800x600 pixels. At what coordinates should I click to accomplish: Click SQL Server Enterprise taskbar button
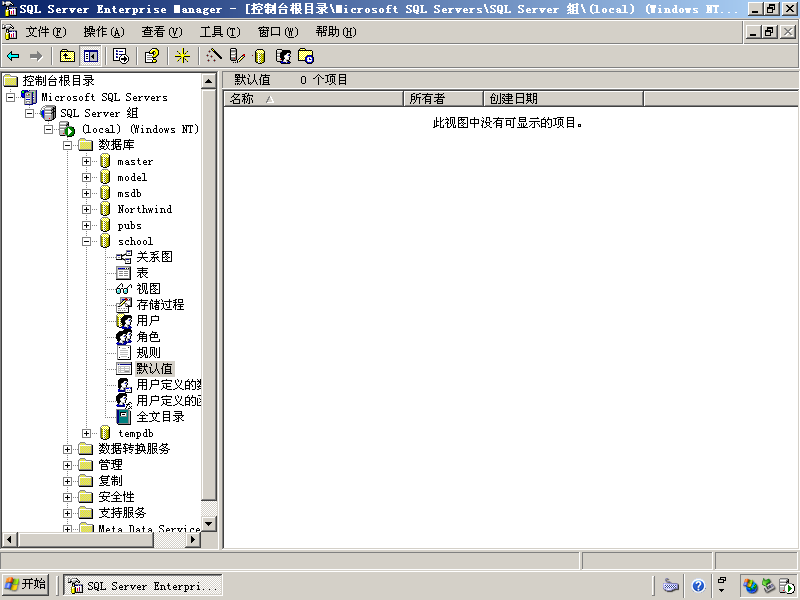[x=143, y=586]
